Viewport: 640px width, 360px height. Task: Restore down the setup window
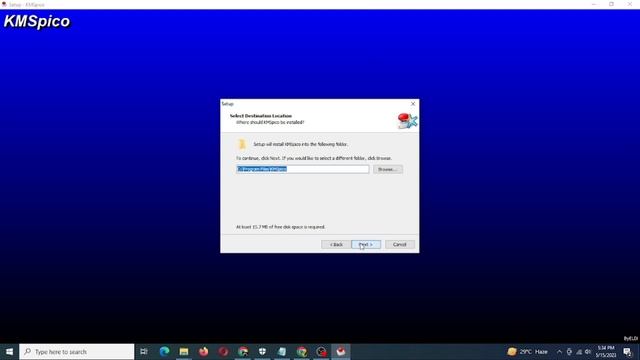[x=611, y=4]
